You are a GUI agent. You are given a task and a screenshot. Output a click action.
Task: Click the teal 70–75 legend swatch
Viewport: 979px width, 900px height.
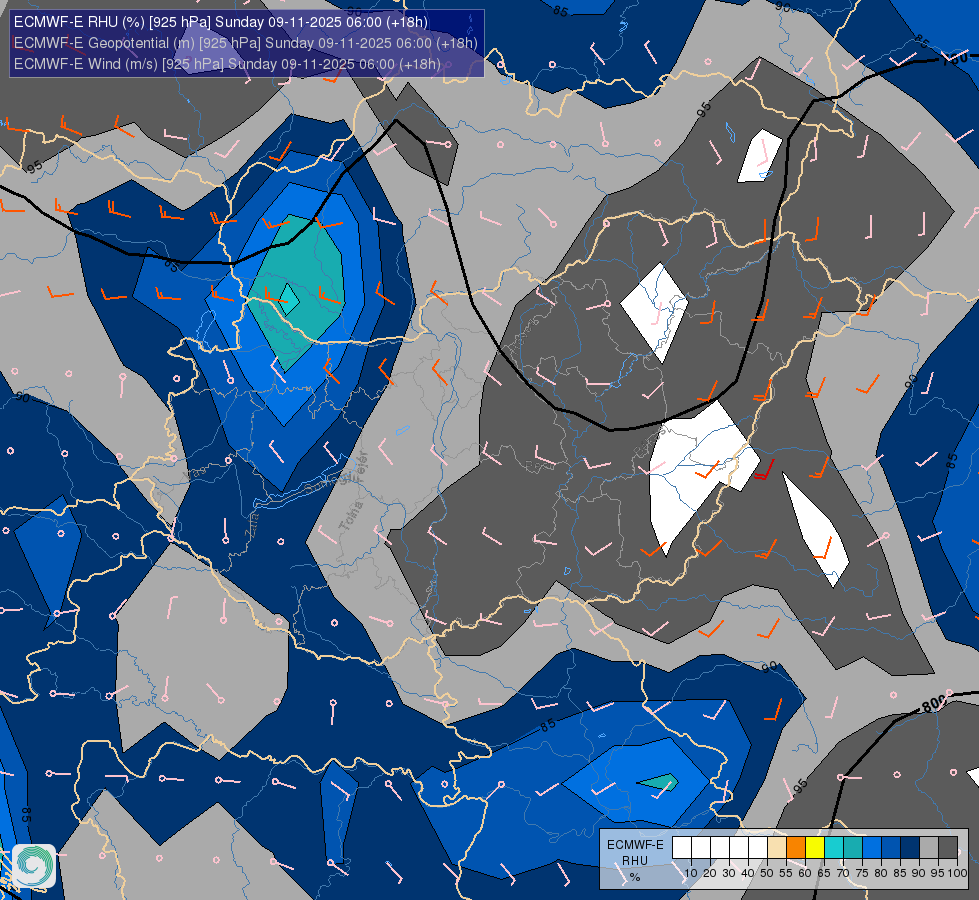pos(853,848)
